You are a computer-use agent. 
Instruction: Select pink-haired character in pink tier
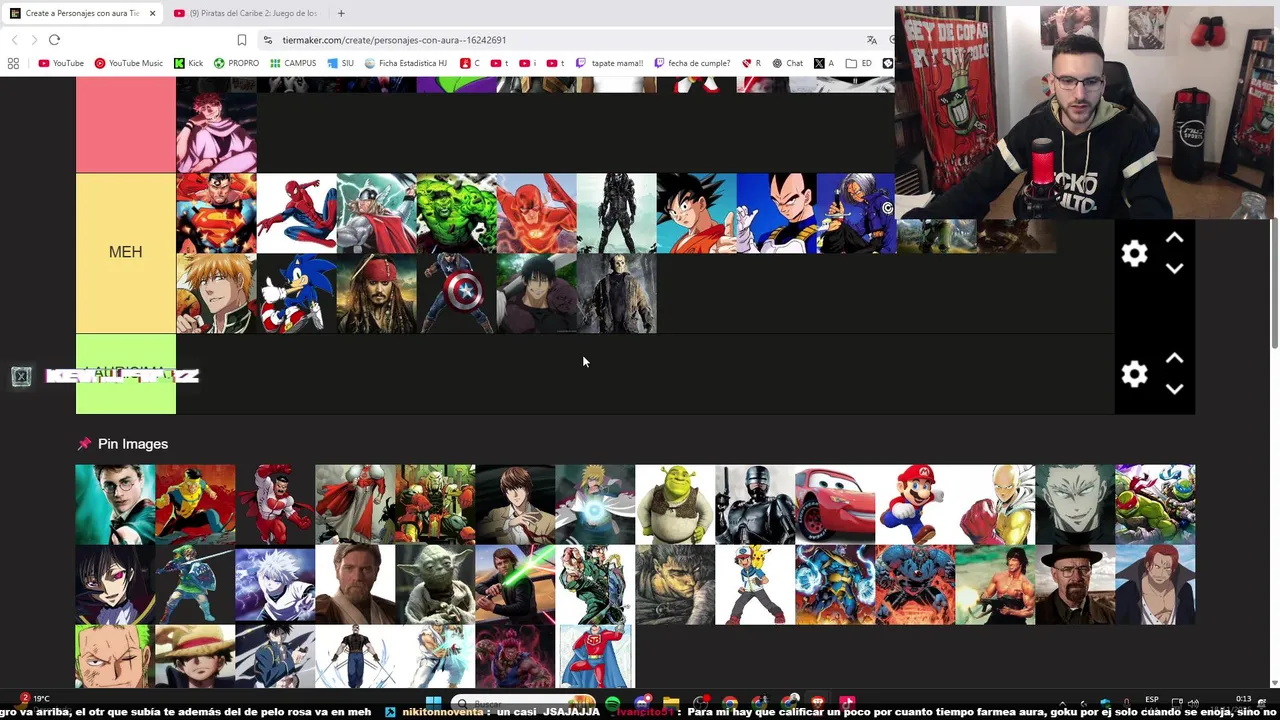click(216, 133)
